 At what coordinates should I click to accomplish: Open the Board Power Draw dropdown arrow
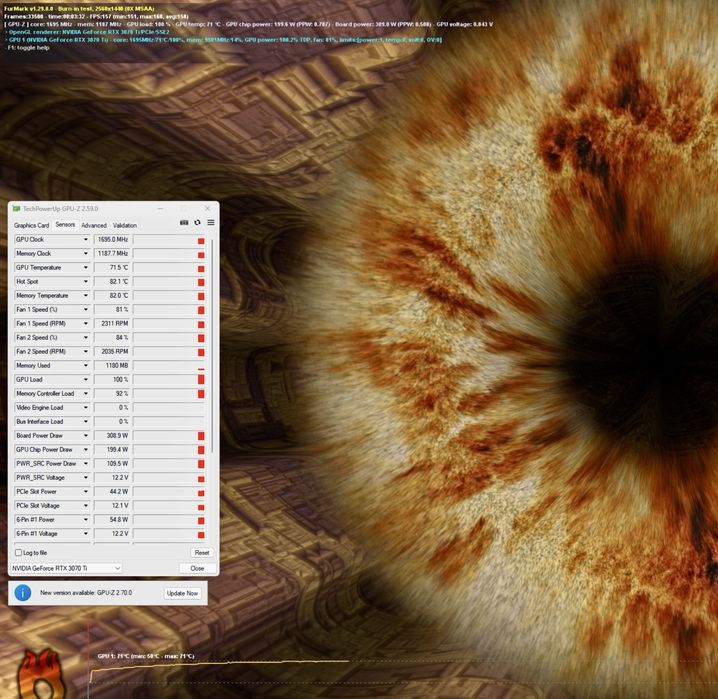click(86, 435)
